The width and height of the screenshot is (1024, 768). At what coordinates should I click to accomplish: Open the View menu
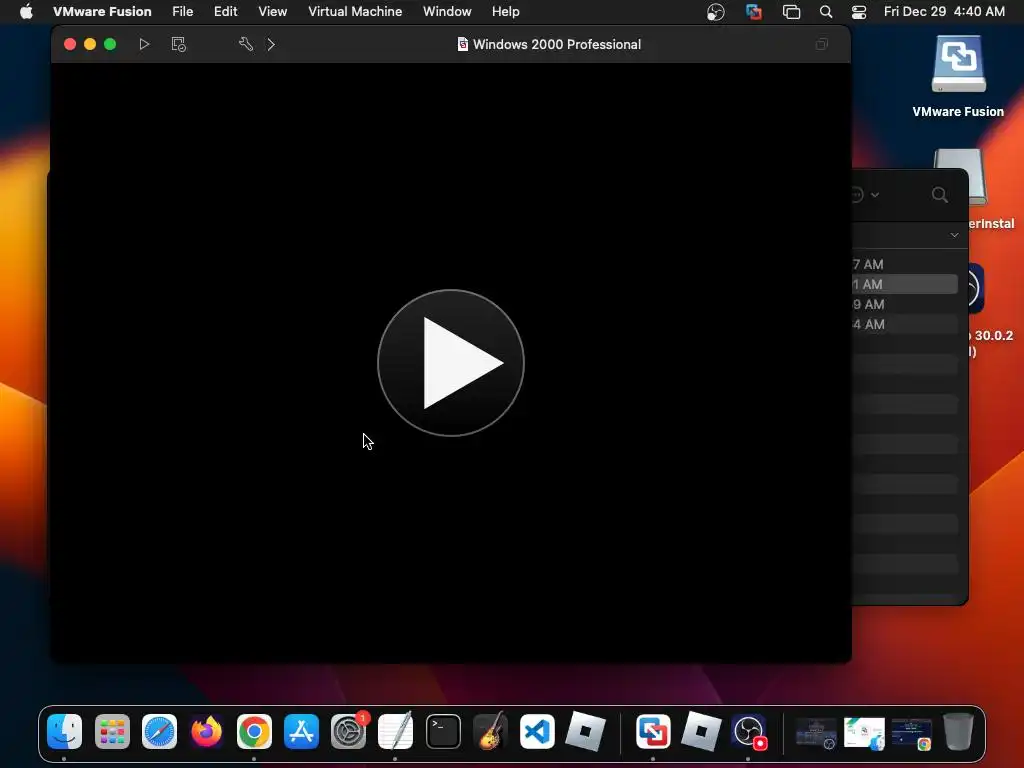[x=272, y=12]
